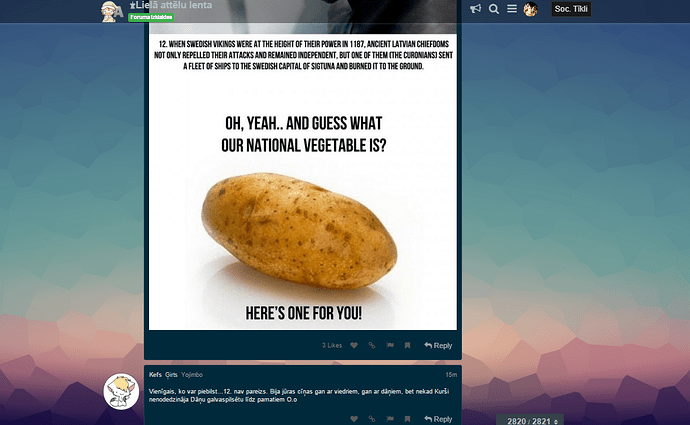Click the Soc. Tikli button
The height and width of the screenshot is (425, 690).
tap(571, 9)
